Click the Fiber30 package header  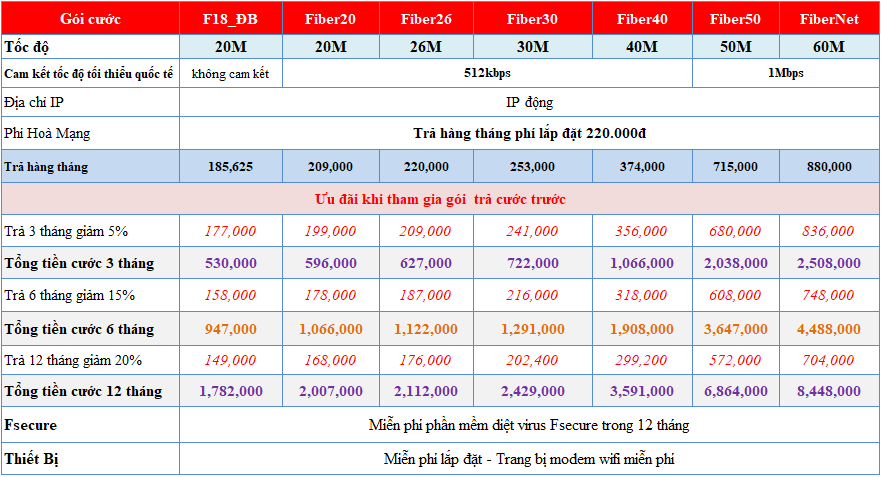pyautogui.click(x=532, y=19)
